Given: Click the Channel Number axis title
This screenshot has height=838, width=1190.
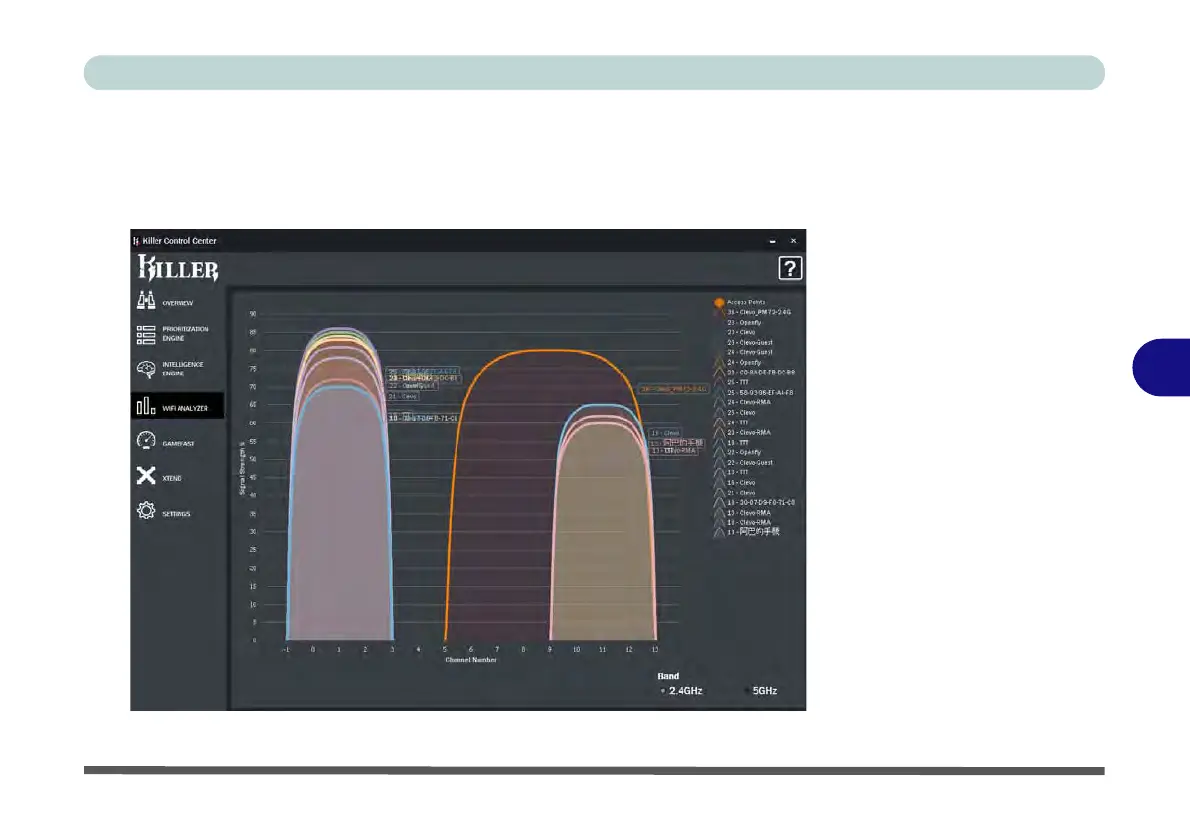Looking at the screenshot, I should [x=471, y=660].
